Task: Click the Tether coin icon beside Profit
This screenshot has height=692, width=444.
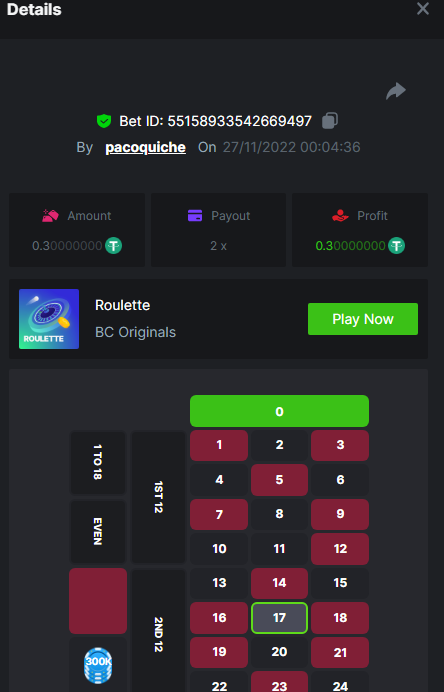Action: [396, 245]
